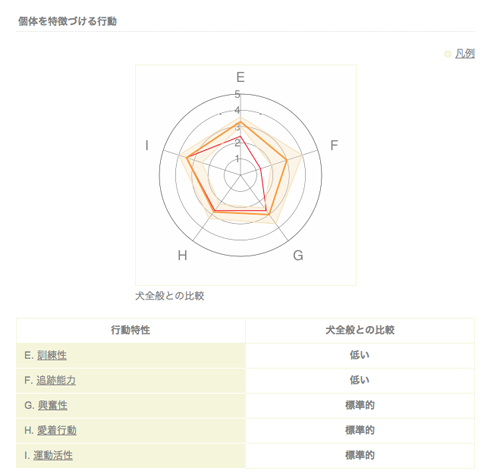
Task: Click the 標準的 value in the 運動活性 row
Action: (360, 455)
